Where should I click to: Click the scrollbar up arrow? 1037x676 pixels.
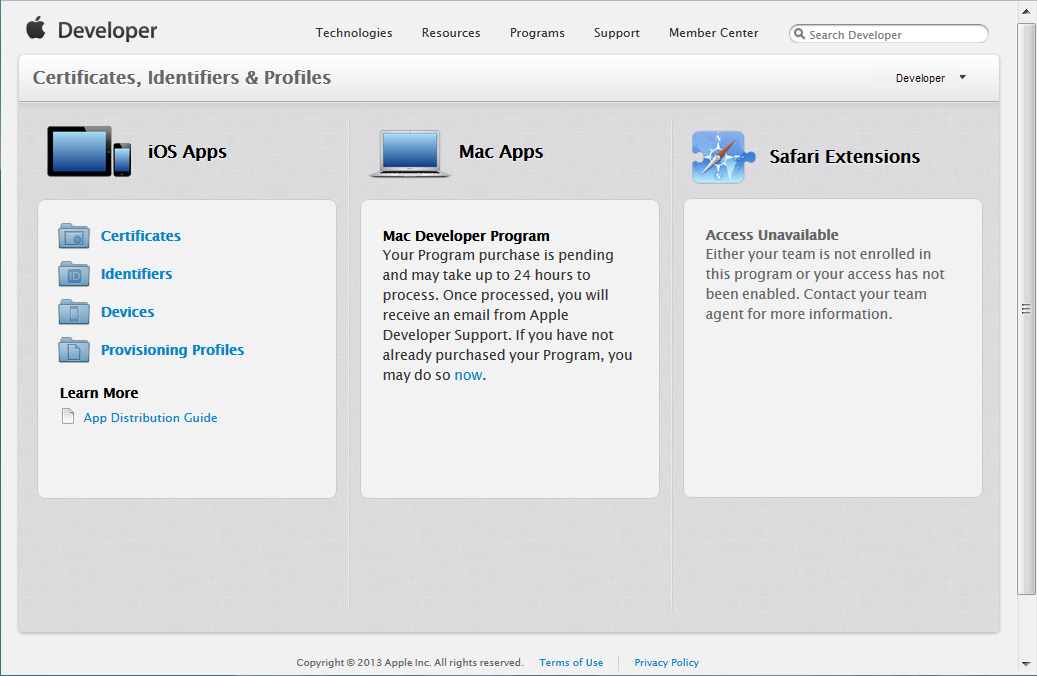[x=1026, y=11]
